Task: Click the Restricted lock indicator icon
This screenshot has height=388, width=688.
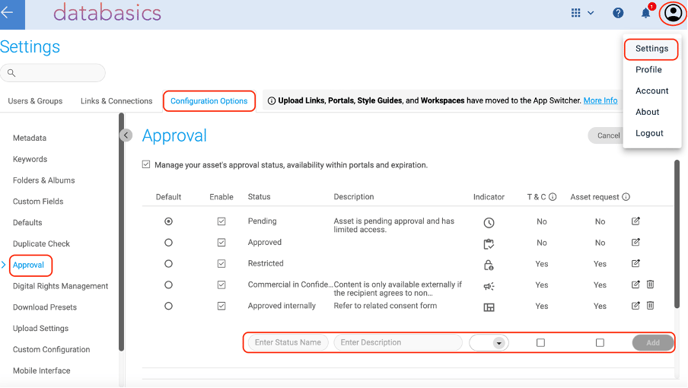Action: tap(488, 265)
